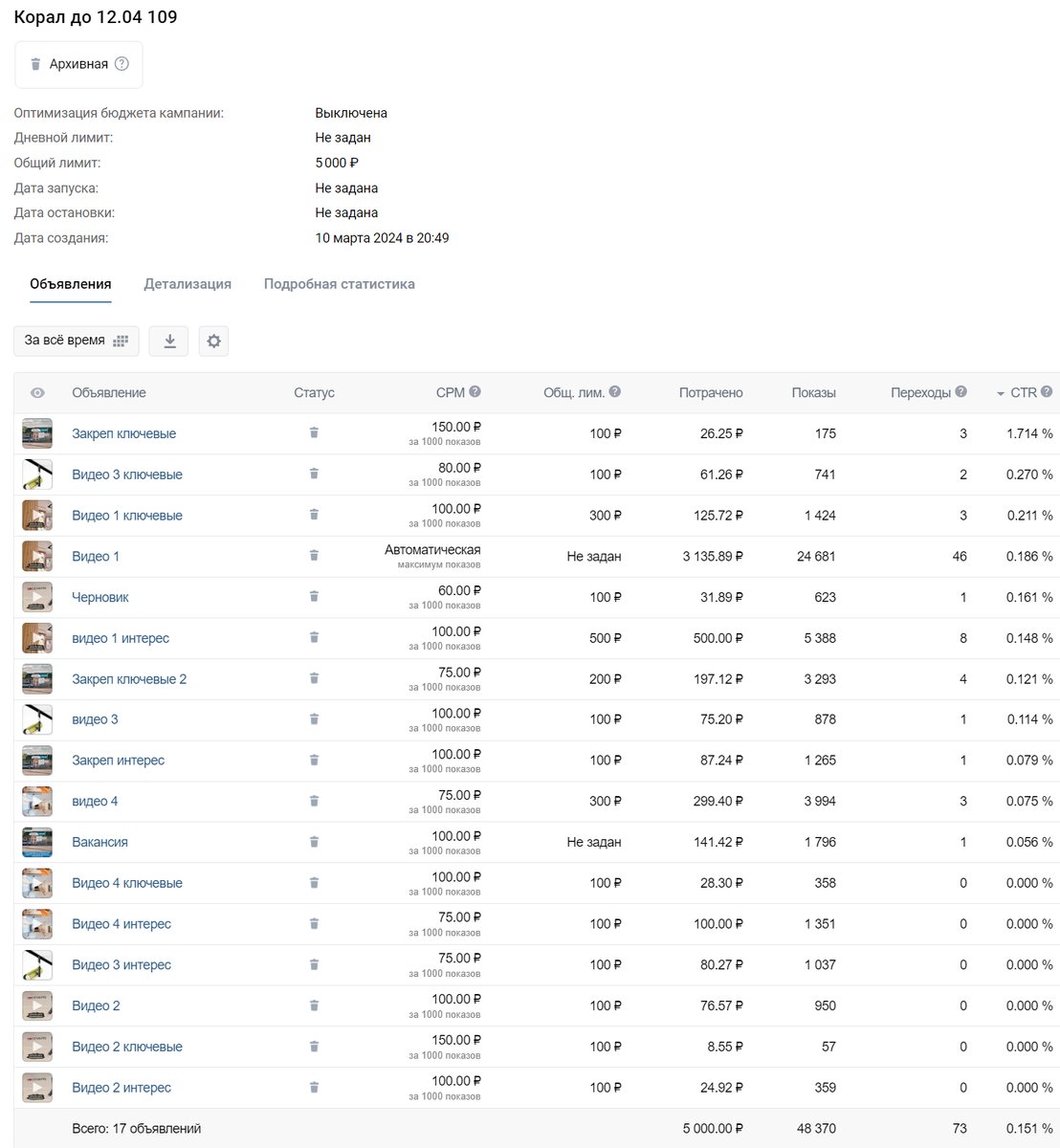This screenshot has height=1148, width=1060.
Task: Click thumbnail of Видео 3 ключевые ad
Action: (37, 475)
